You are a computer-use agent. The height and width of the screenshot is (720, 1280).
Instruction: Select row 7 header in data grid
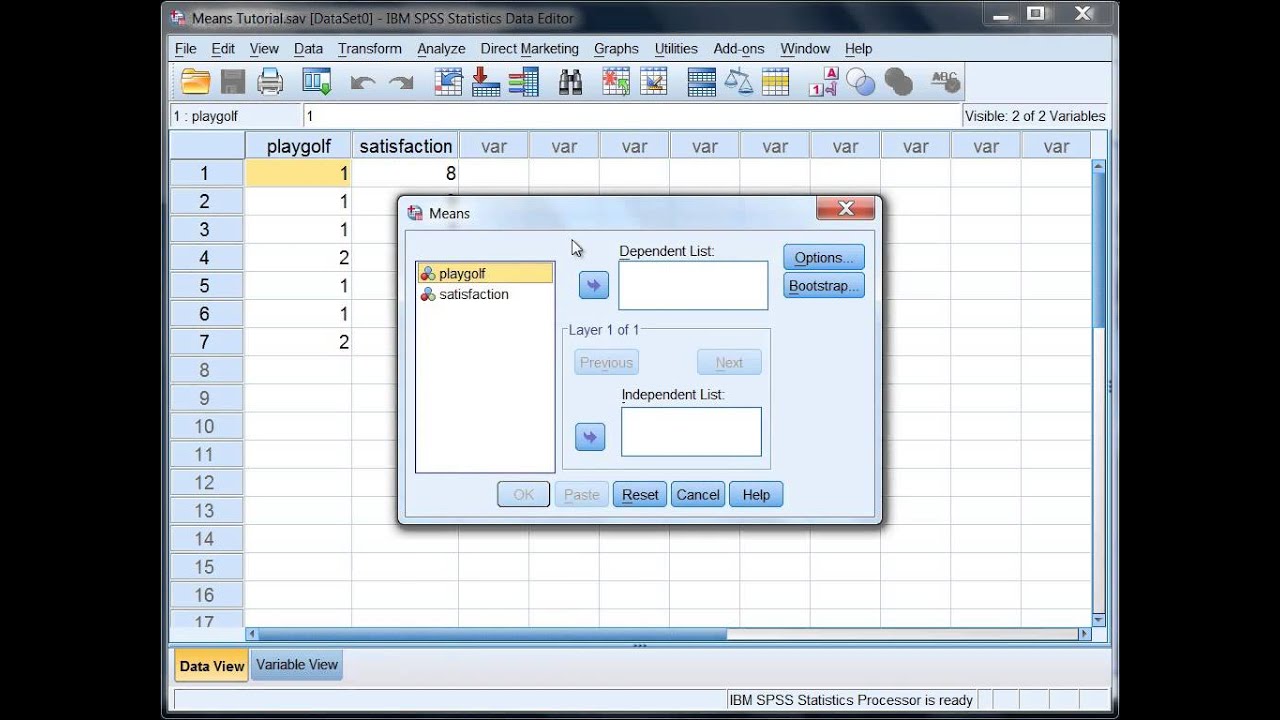[206, 342]
